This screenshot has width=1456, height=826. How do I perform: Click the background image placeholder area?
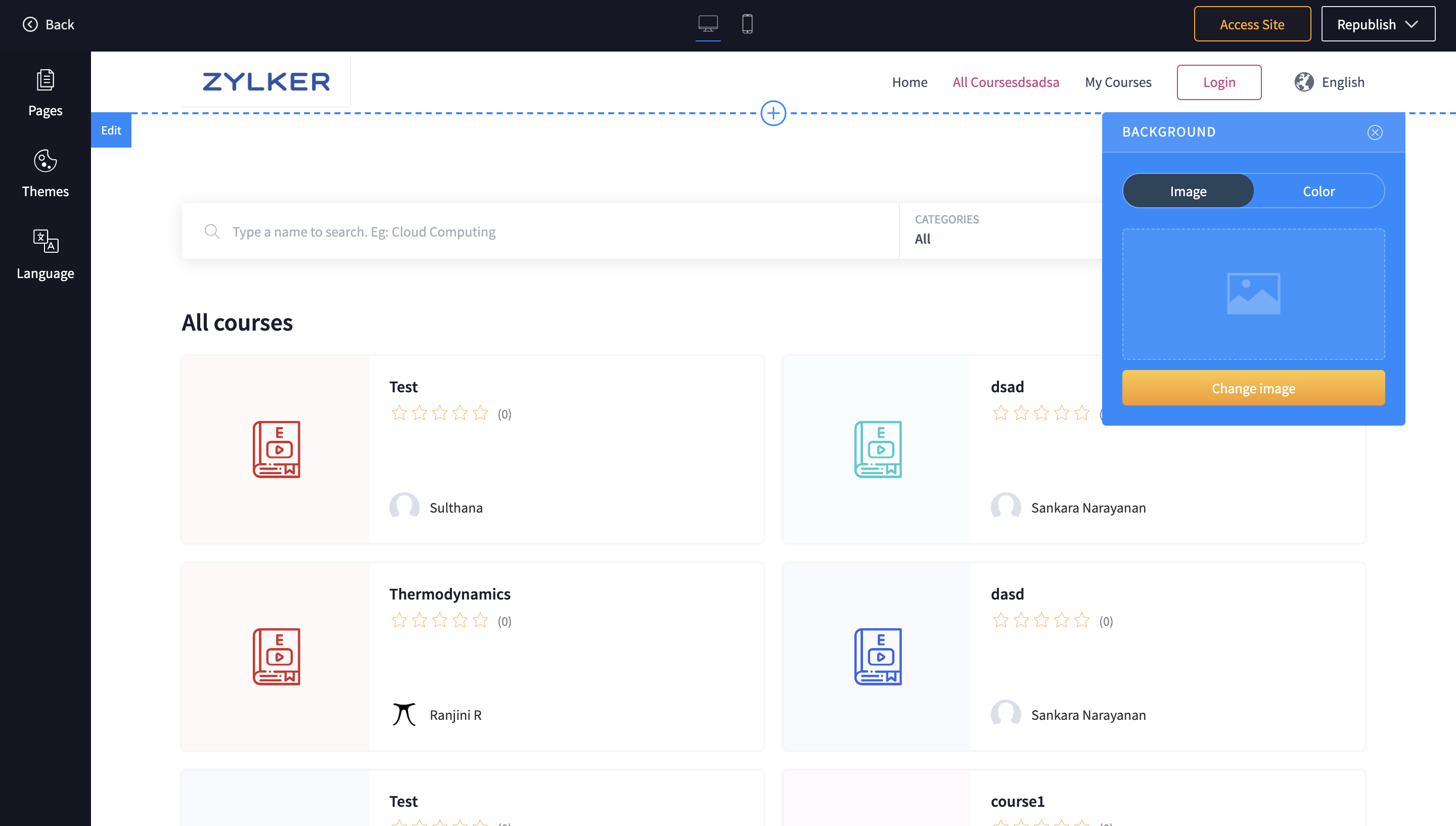click(x=1253, y=294)
